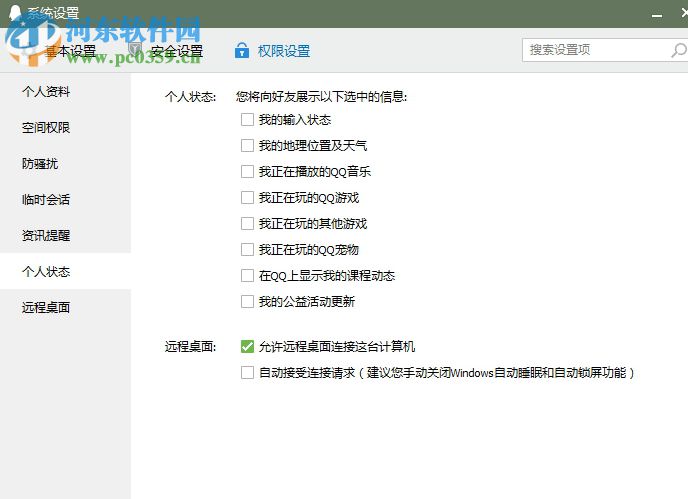688x499 pixels.
Task: Open the 权限设置 lock icon tab
Action: pos(242,50)
